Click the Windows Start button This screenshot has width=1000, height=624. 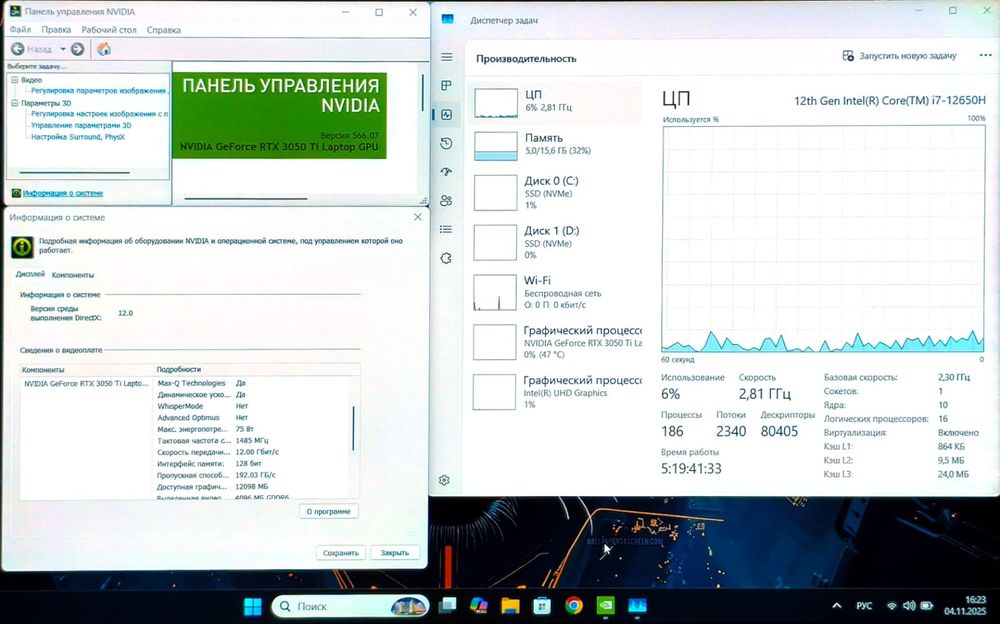tap(253, 606)
